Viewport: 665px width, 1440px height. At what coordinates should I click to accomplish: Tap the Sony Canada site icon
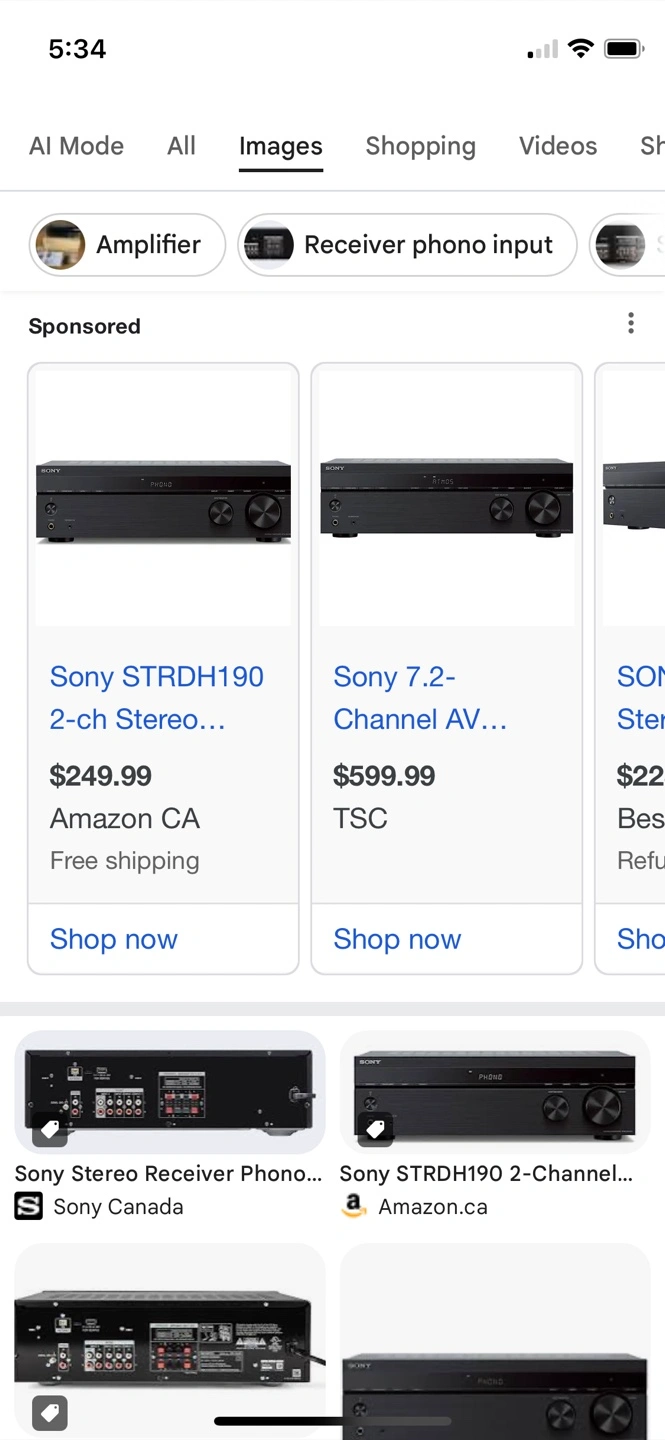29,1207
